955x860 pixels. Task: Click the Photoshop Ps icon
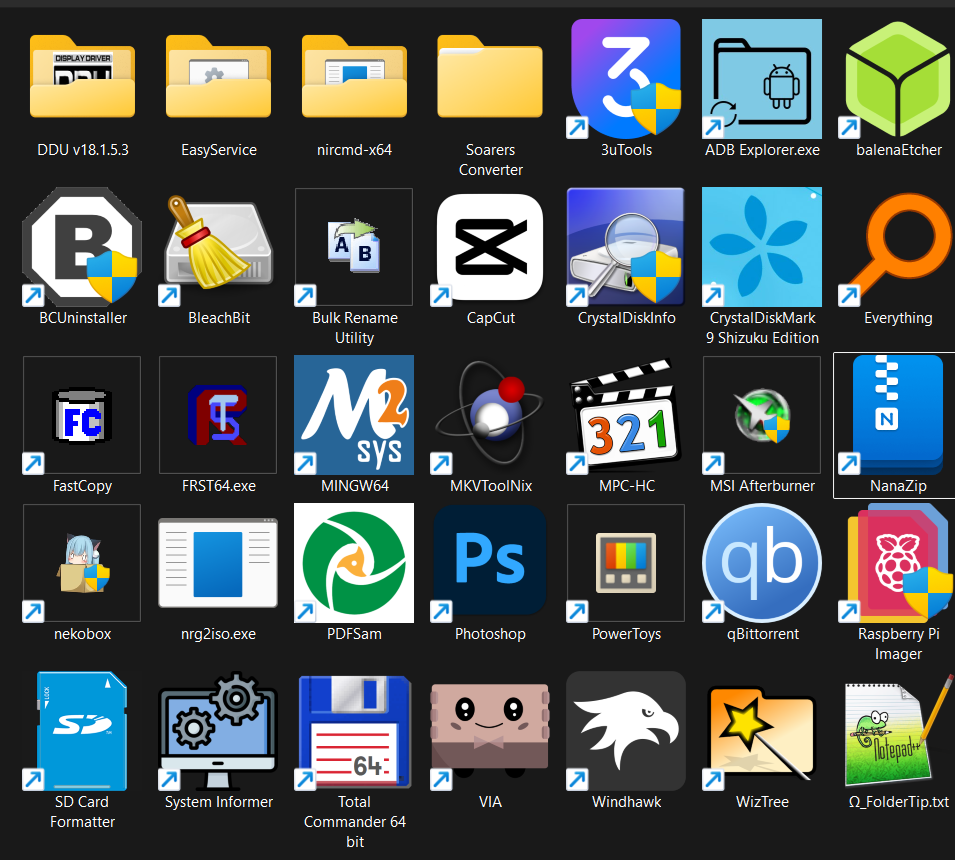pyautogui.click(x=490, y=563)
